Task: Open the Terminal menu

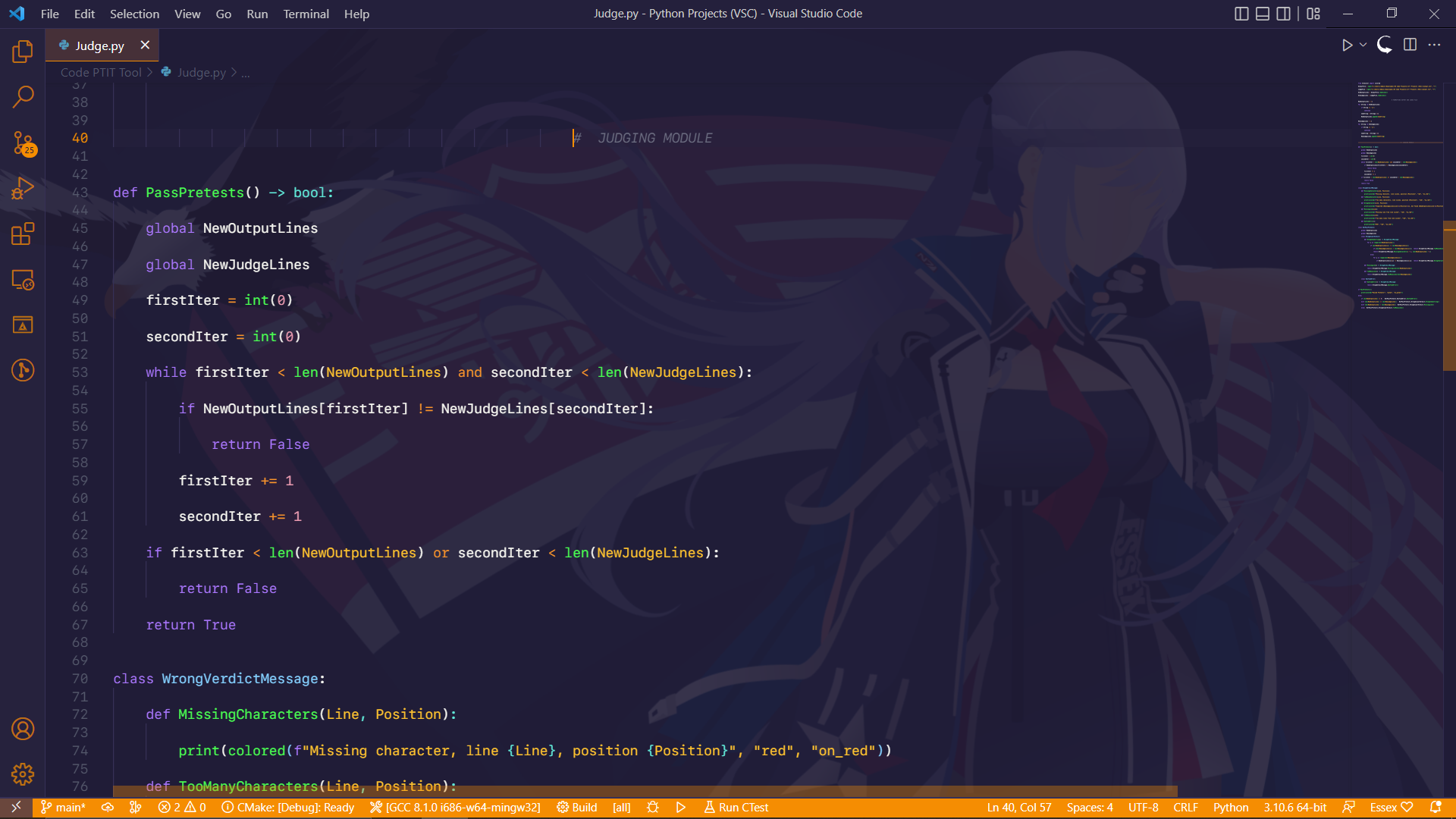Action: coord(306,14)
